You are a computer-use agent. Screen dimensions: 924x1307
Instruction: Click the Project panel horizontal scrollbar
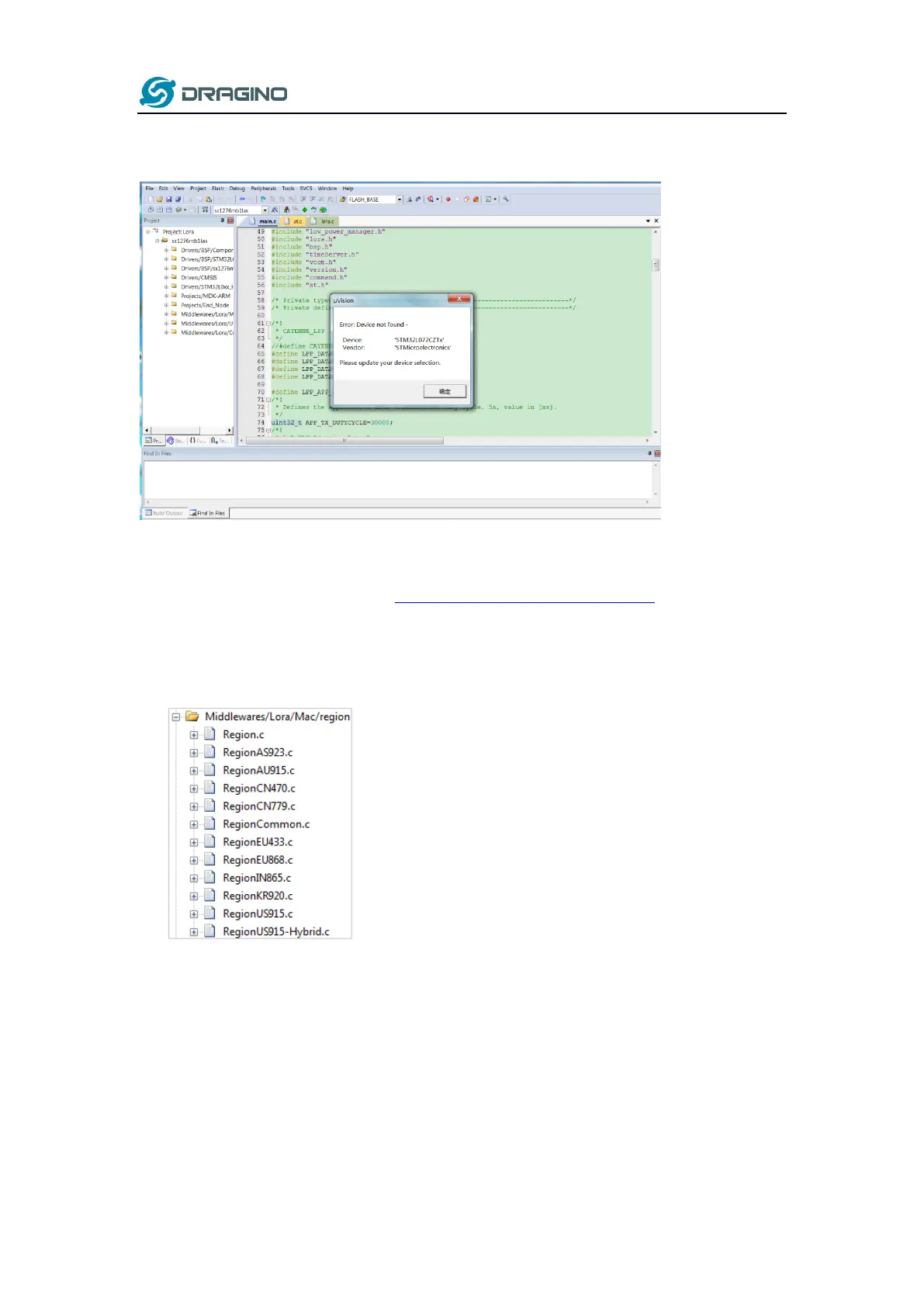[x=188, y=430]
